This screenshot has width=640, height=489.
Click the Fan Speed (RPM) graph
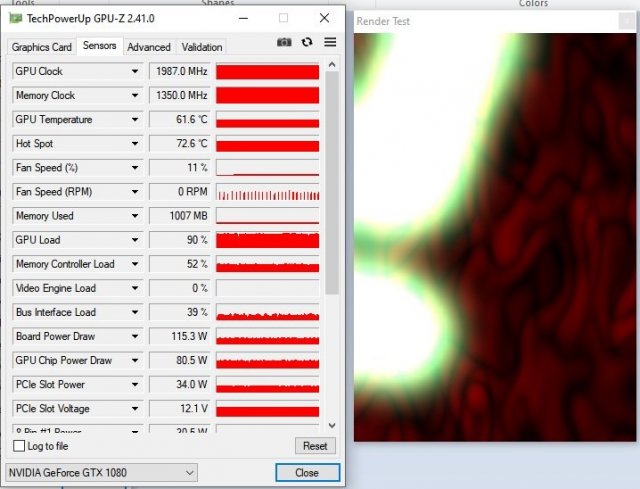pyautogui.click(x=267, y=192)
